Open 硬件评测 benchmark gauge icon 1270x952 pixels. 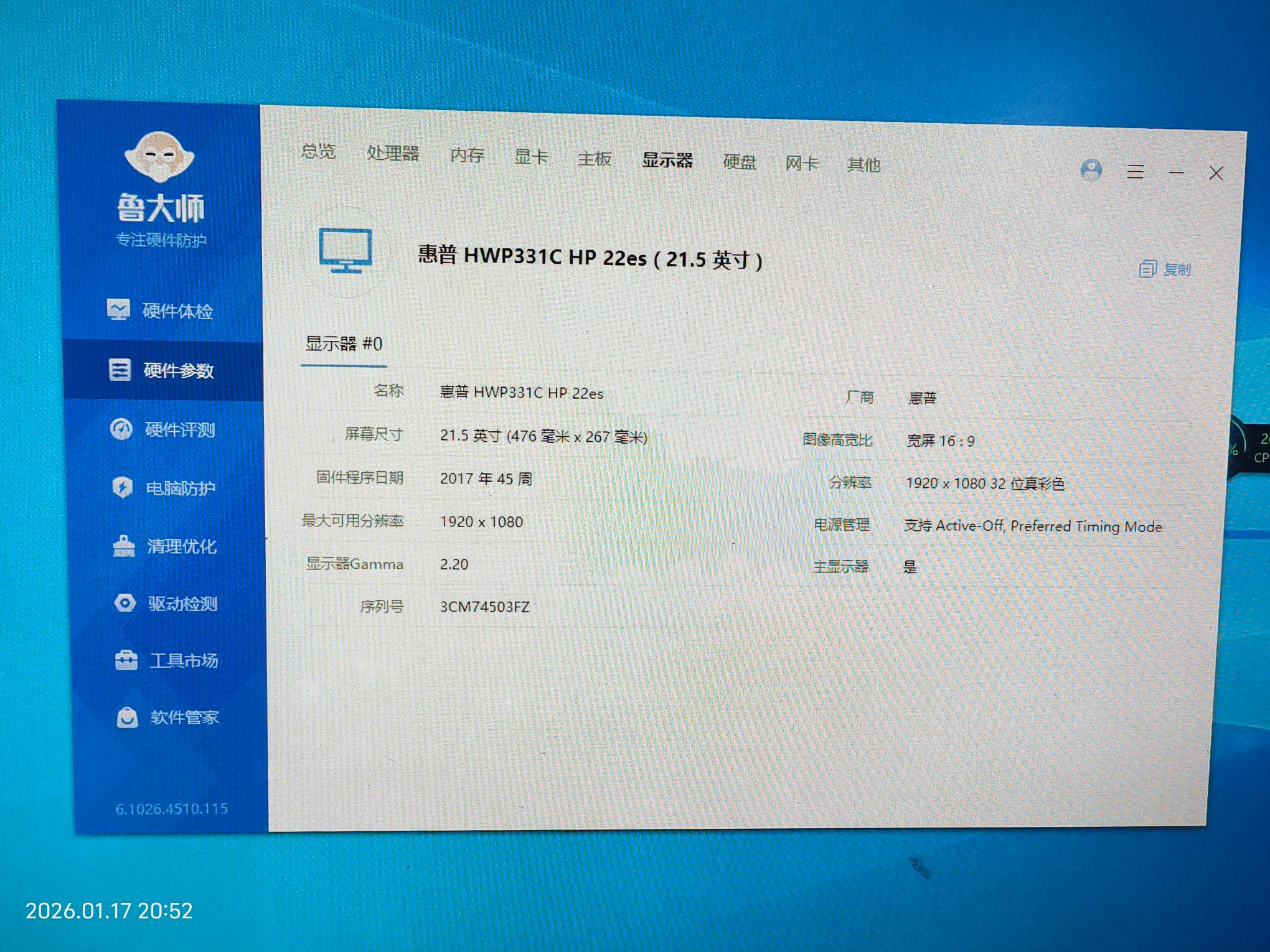[121, 429]
